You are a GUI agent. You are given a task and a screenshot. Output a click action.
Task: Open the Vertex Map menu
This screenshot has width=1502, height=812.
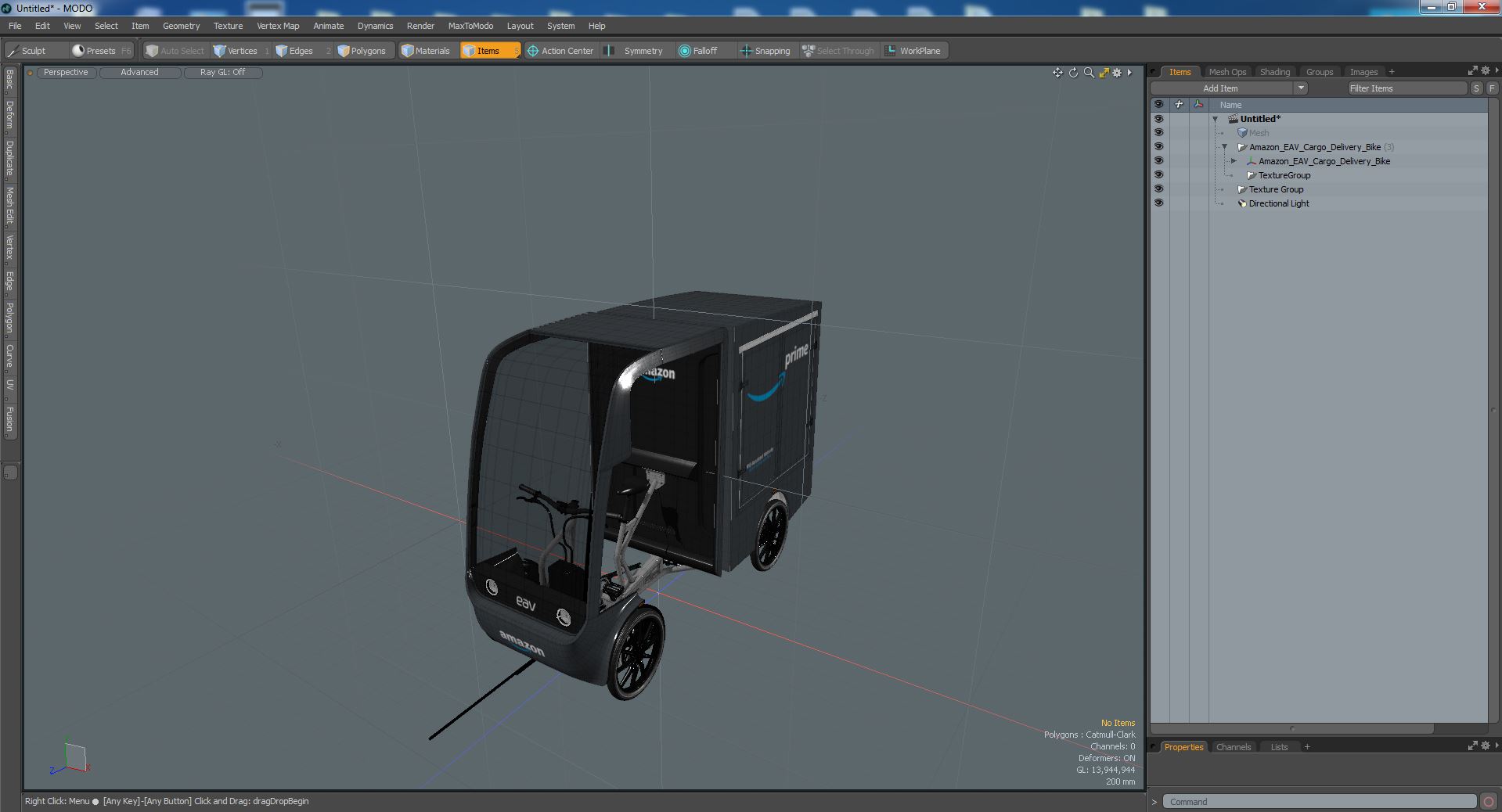click(278, 26)
